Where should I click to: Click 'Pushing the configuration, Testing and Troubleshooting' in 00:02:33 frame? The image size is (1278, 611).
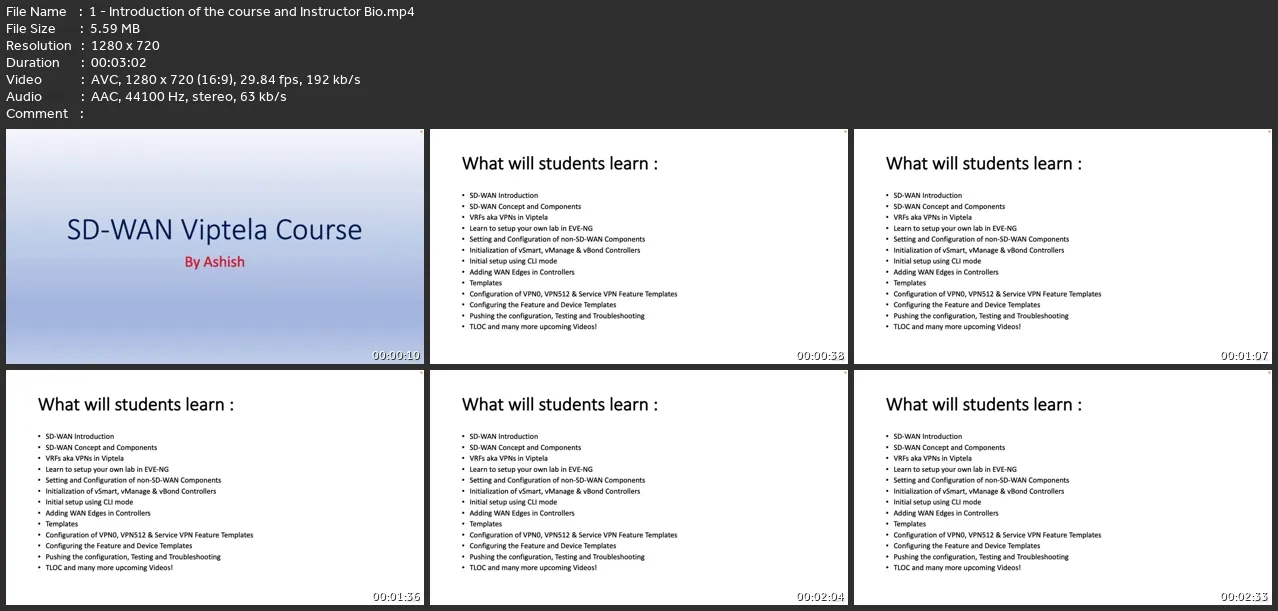pyautogui.click(x=981, y=557)
